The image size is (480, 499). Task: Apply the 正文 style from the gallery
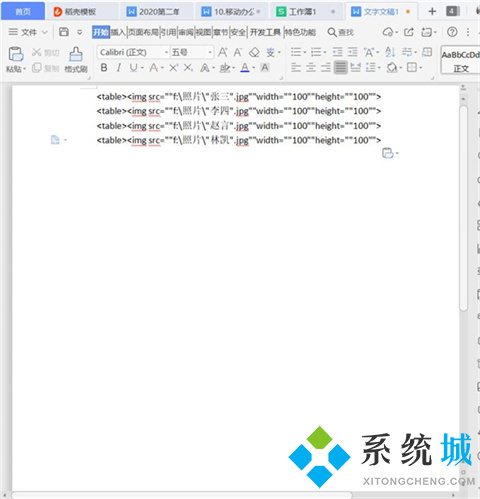click(x=461, y=60)
